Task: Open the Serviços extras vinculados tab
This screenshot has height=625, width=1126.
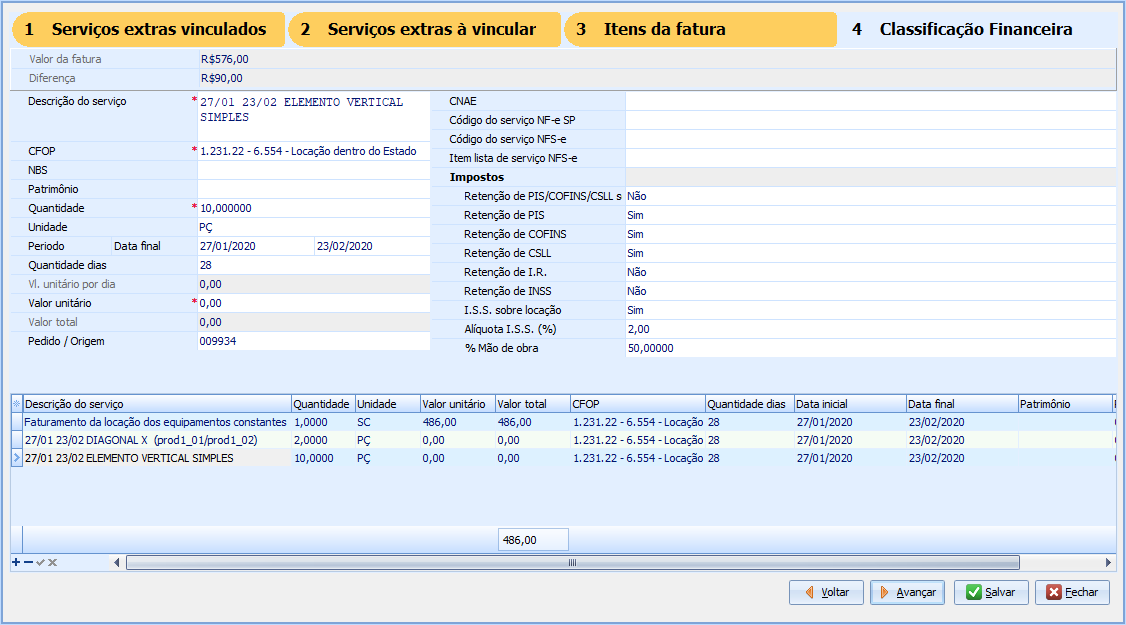Action: (149, 29)
